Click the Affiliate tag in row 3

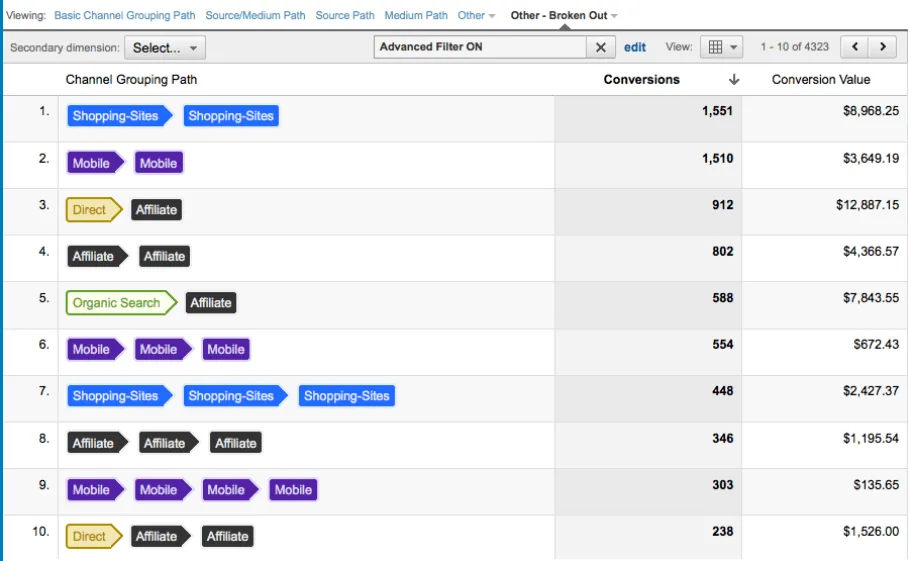coord(156,209)
